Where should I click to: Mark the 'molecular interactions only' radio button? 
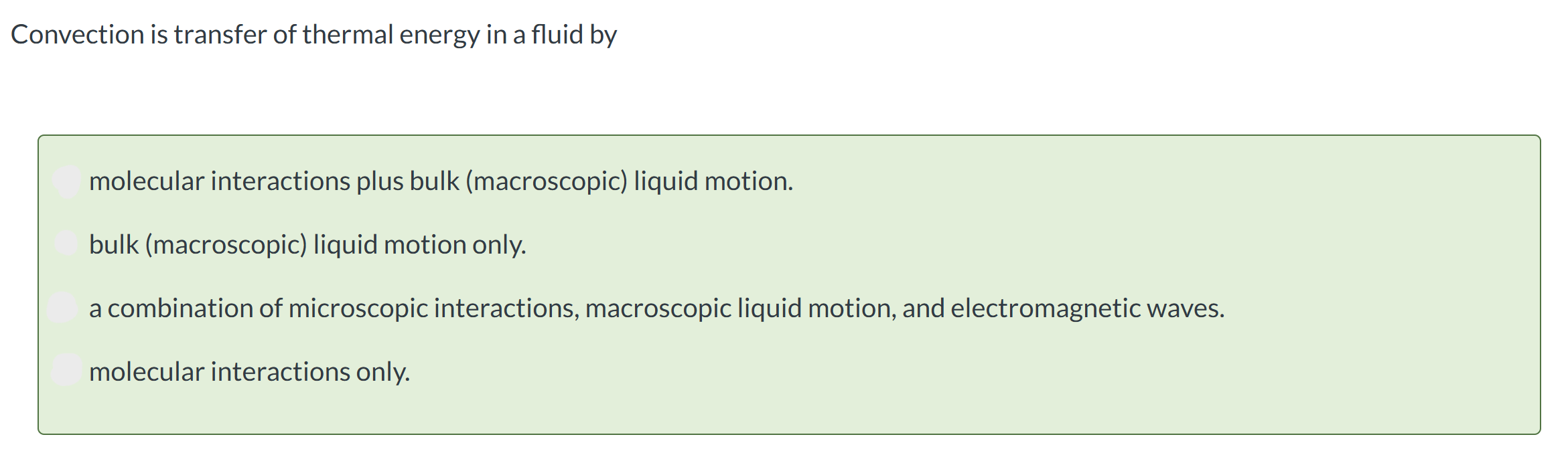click(67, 369)
